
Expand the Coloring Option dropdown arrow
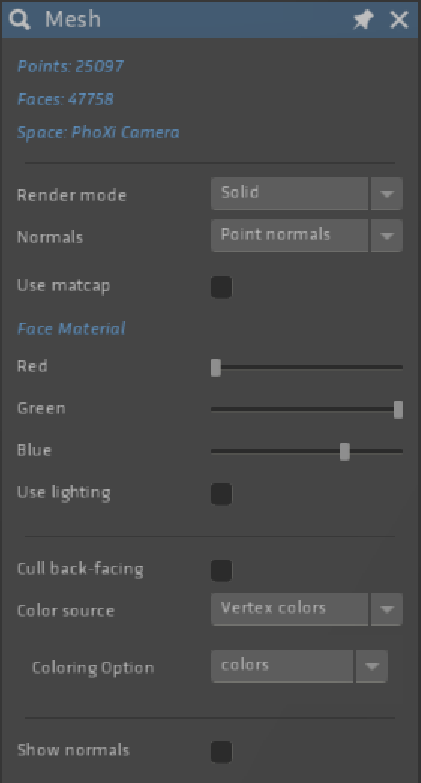[372, 666]
